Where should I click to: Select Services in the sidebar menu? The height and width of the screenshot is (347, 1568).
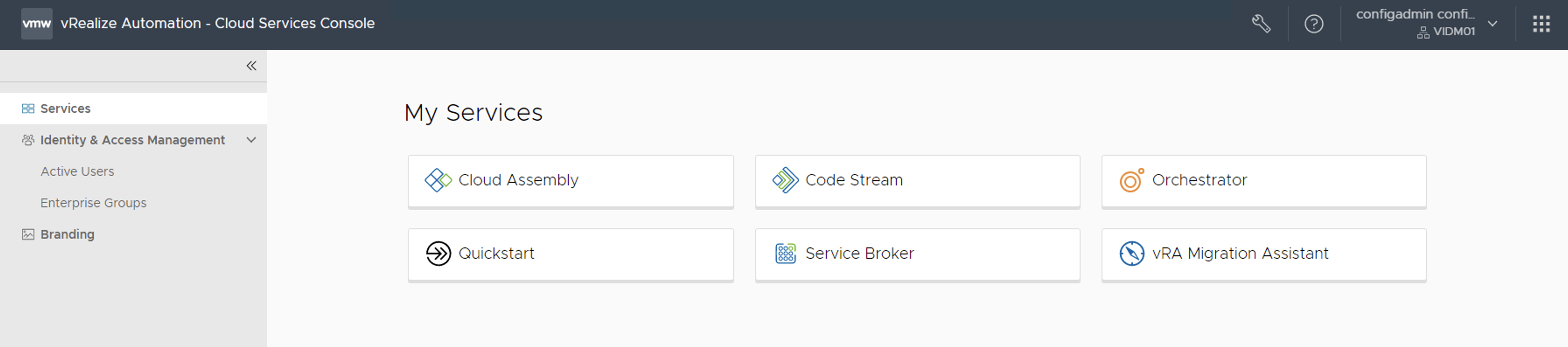65,108
